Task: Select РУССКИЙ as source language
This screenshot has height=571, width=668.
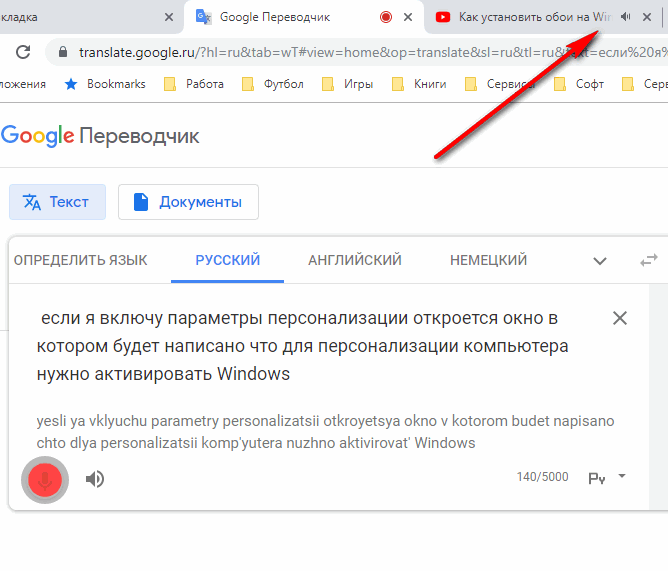Action: 227,260
